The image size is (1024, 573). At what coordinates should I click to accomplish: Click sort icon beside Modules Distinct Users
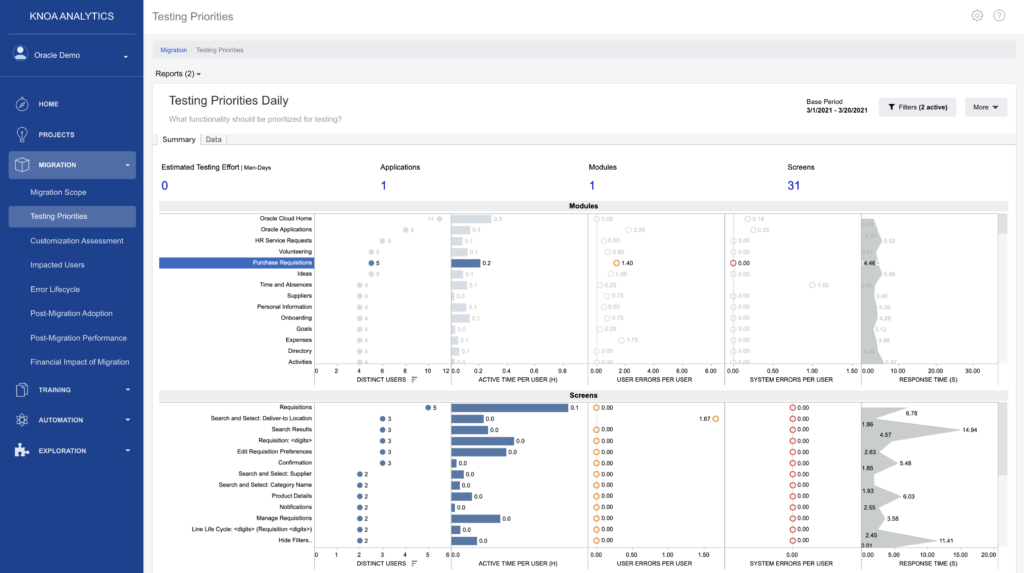[x=414, y=380]
